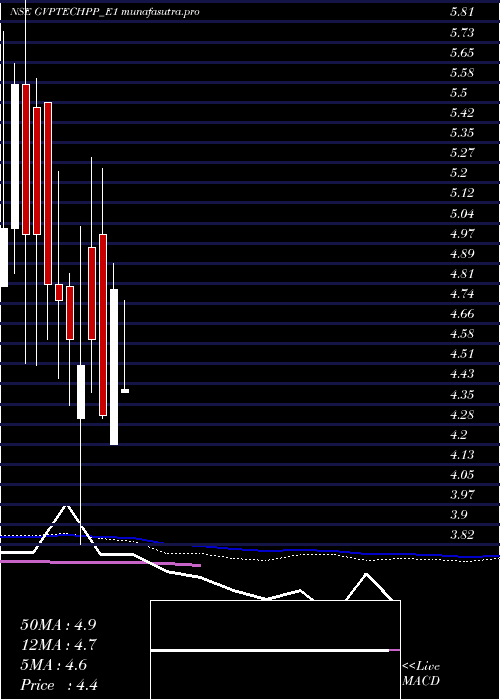Screen dimensions: 500x700
Task: Click the 5.65 price axis label
Action: (x=462, y=53)
